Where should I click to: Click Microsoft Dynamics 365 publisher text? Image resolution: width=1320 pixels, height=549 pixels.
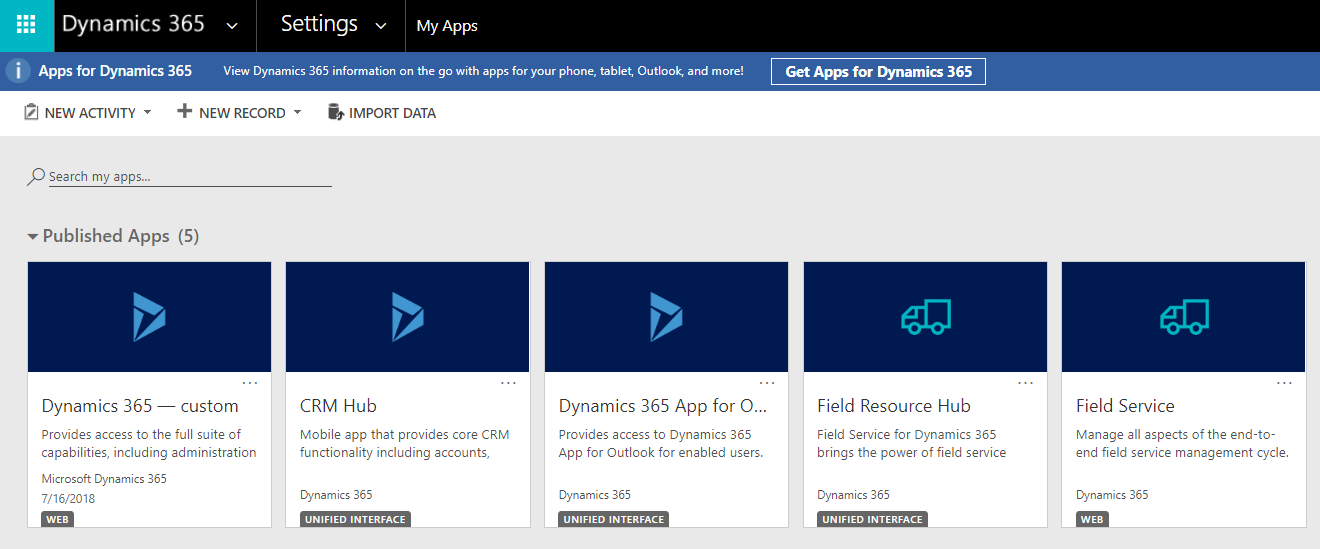[x=104, y=479]
